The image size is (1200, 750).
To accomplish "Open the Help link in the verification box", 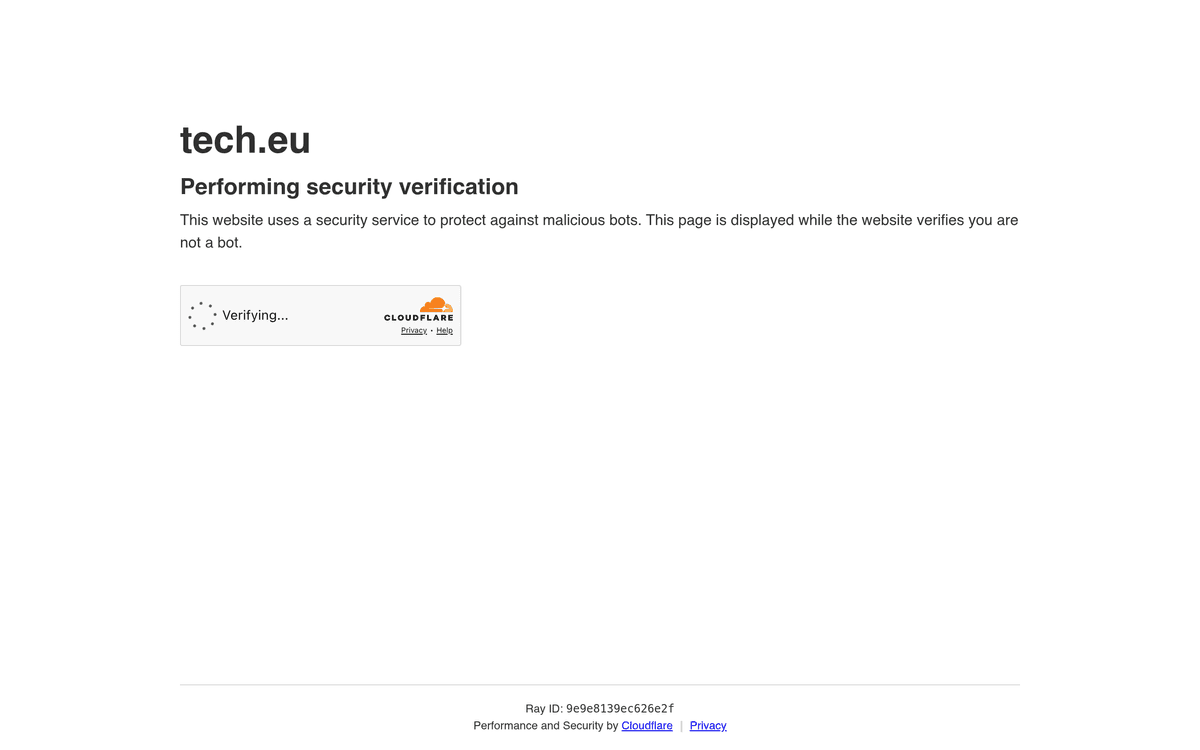I will (x=444, y=330).
